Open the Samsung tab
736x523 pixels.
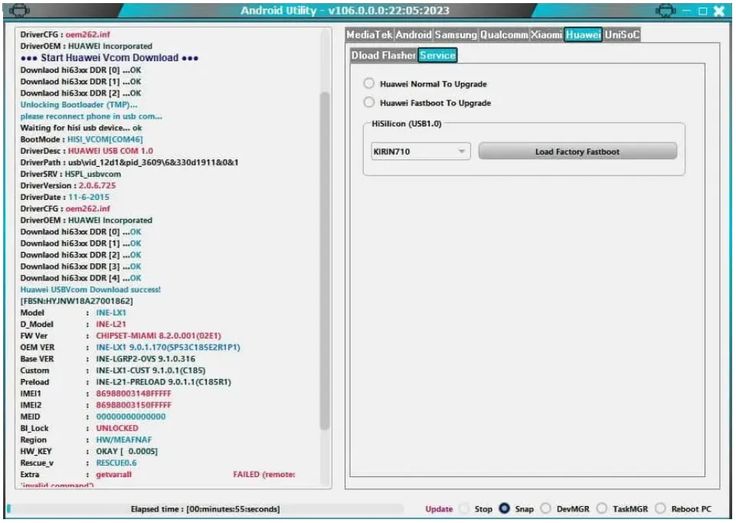(455, 35)
